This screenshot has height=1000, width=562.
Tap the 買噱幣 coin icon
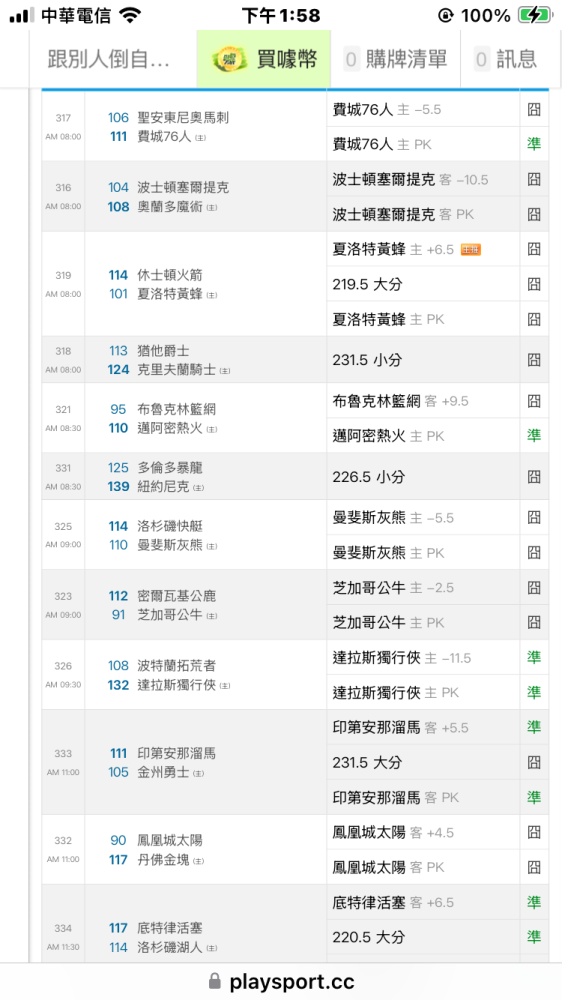[x=228, y=59]
